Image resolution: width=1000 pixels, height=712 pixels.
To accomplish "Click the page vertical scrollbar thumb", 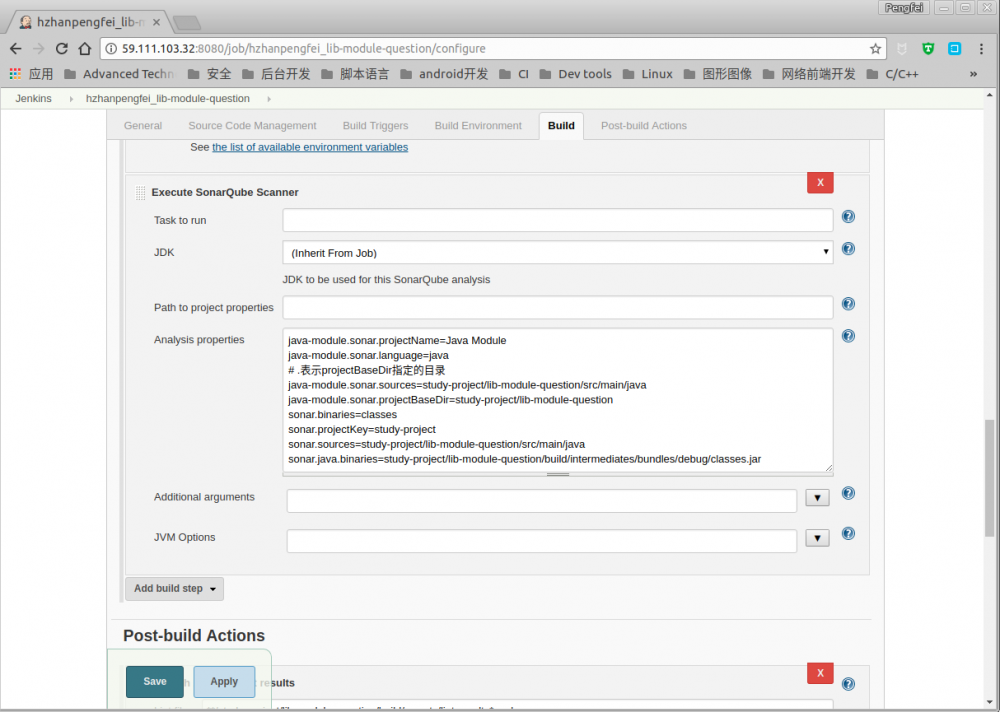I will pos(989,478).
